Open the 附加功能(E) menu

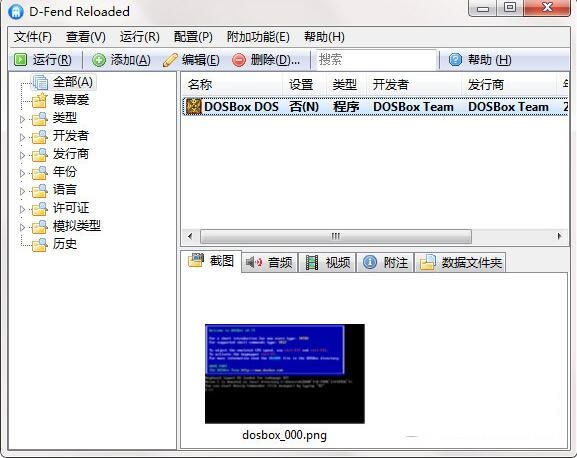click(258, 37)
